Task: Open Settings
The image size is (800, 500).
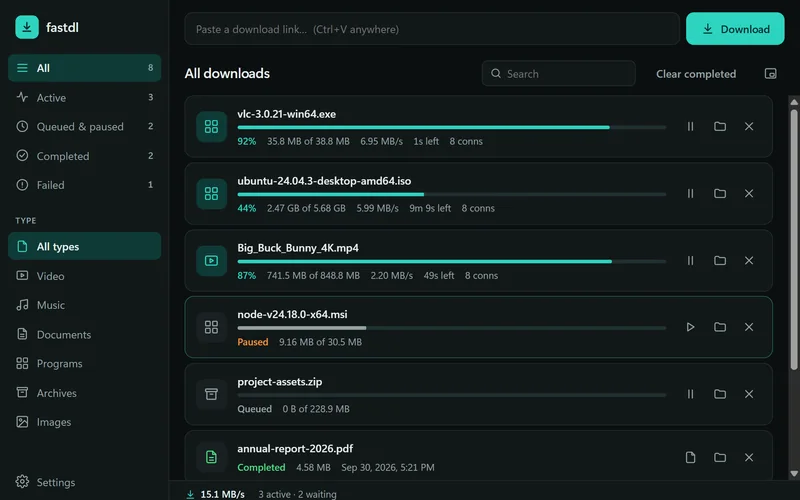Action: tap(85, 482)
